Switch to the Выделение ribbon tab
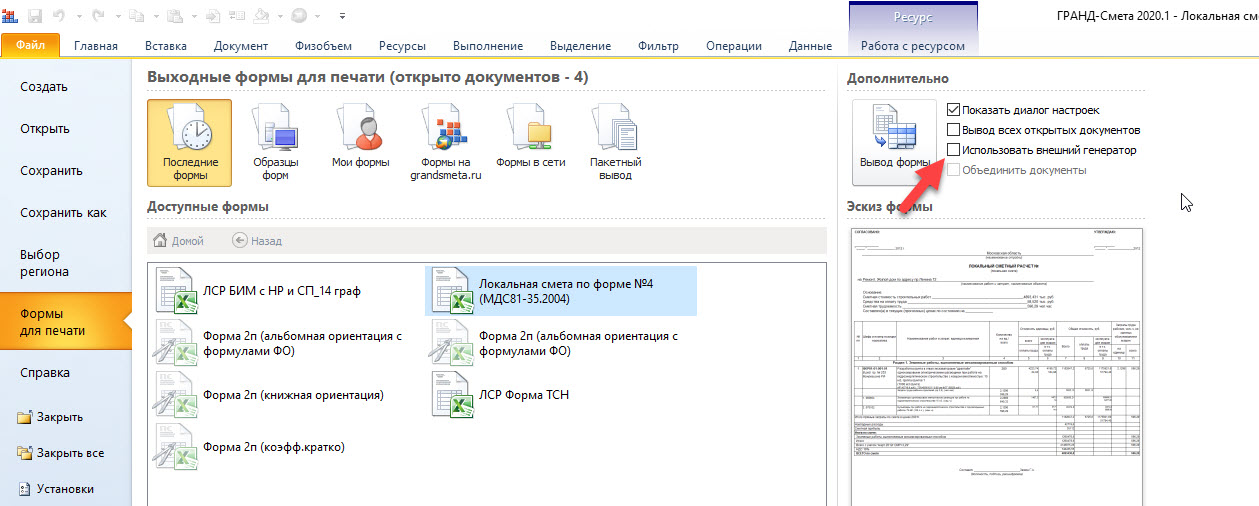The image size is (1259, 506). click(580, 46)
